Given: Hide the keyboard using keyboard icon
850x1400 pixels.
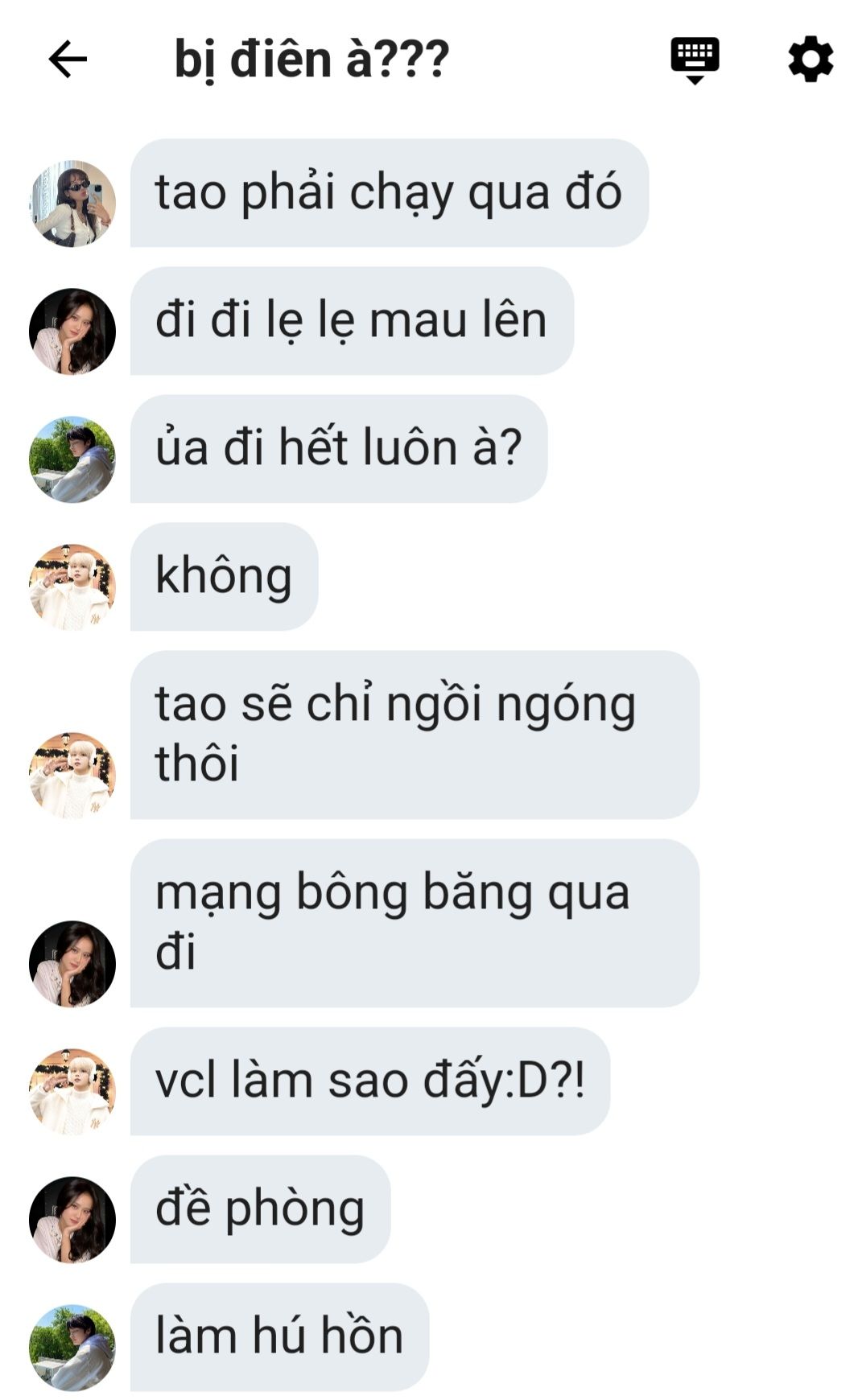Looking at the screenshot, I should [x=695, y=60].
